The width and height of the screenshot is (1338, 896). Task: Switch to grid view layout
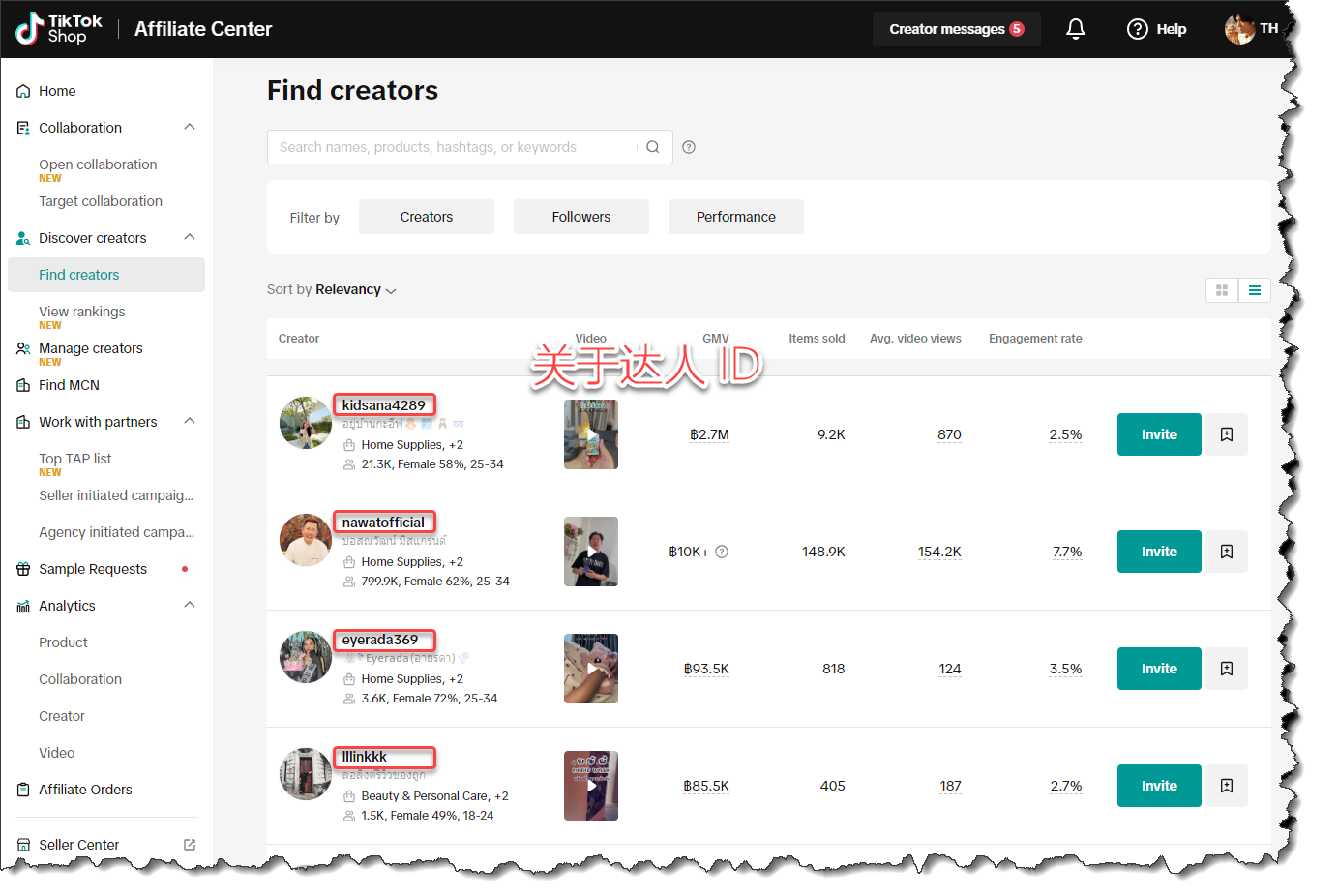point(1222,290)
